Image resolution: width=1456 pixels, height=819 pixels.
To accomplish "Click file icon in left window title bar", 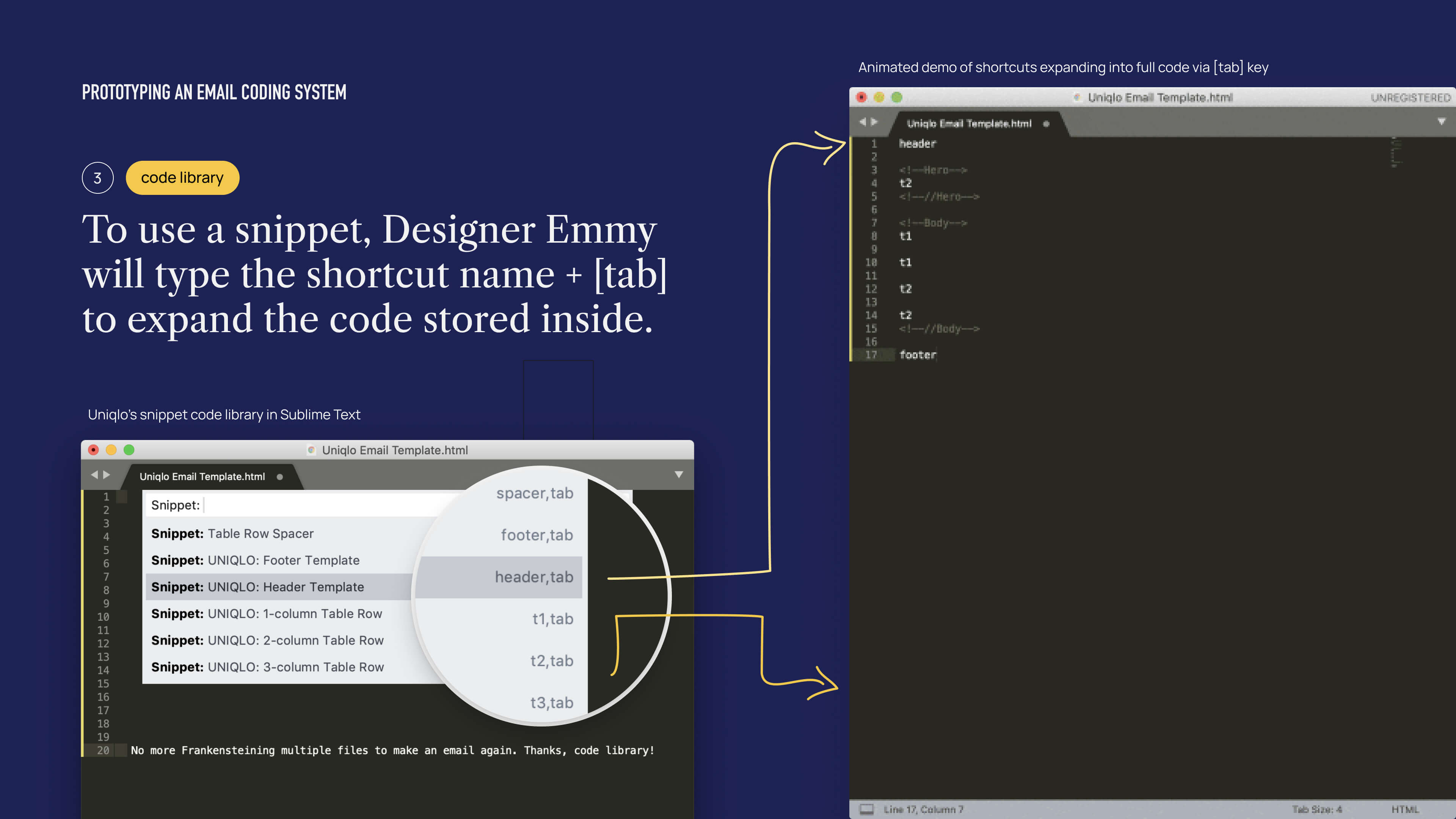I will click(x=311, y=450).
